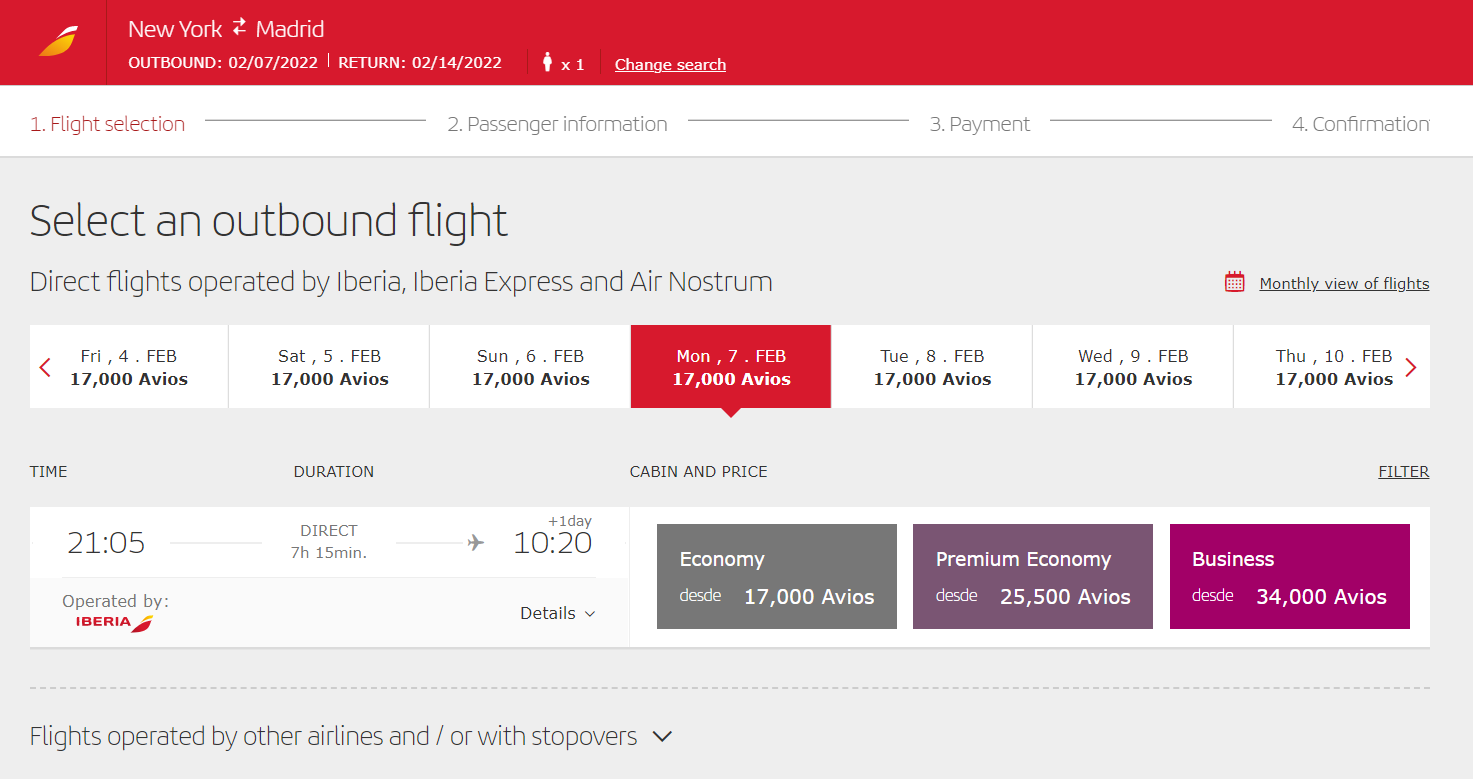The image size is (1473, 779).
Task: Click step 4. Confirmation
Action: click(1360, 124)
